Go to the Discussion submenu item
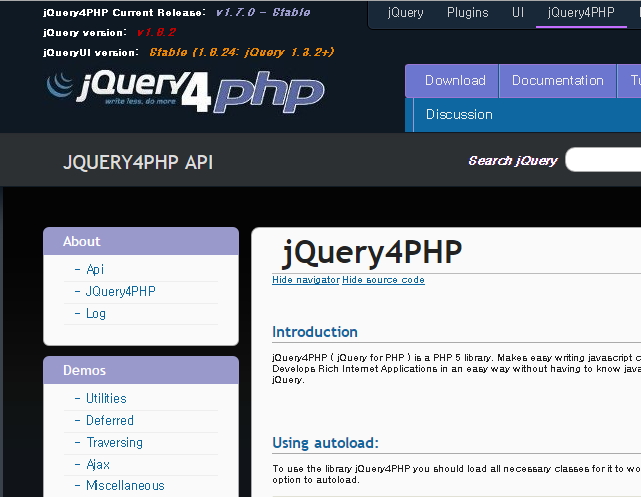641x497 pixels. 459,114
